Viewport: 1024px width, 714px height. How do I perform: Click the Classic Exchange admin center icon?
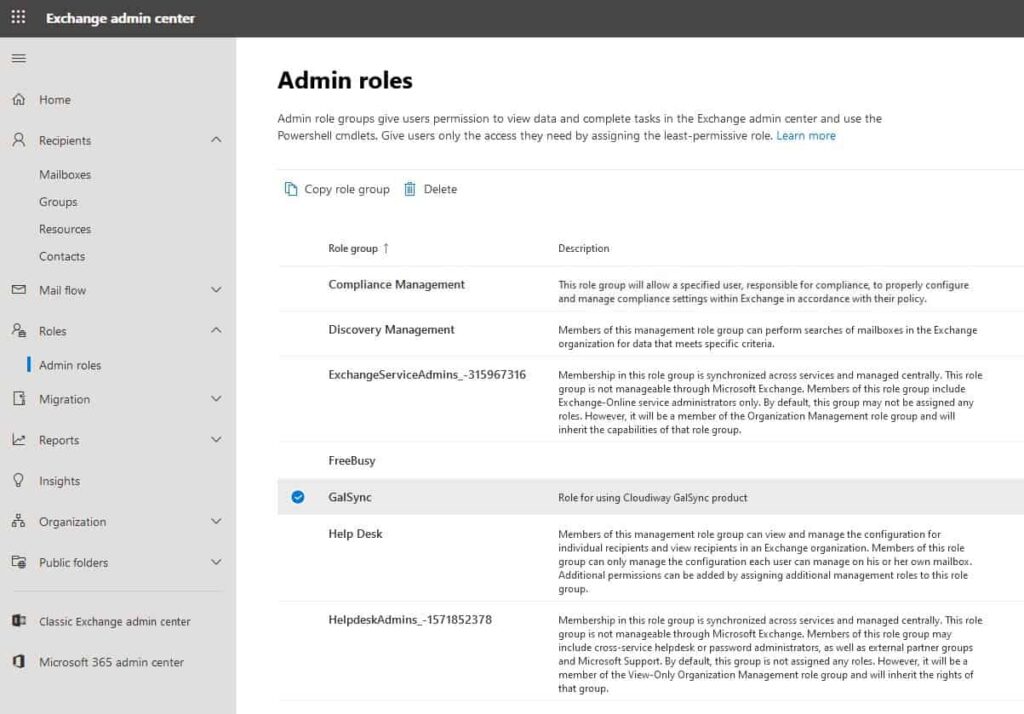click(x=19, y=621)
